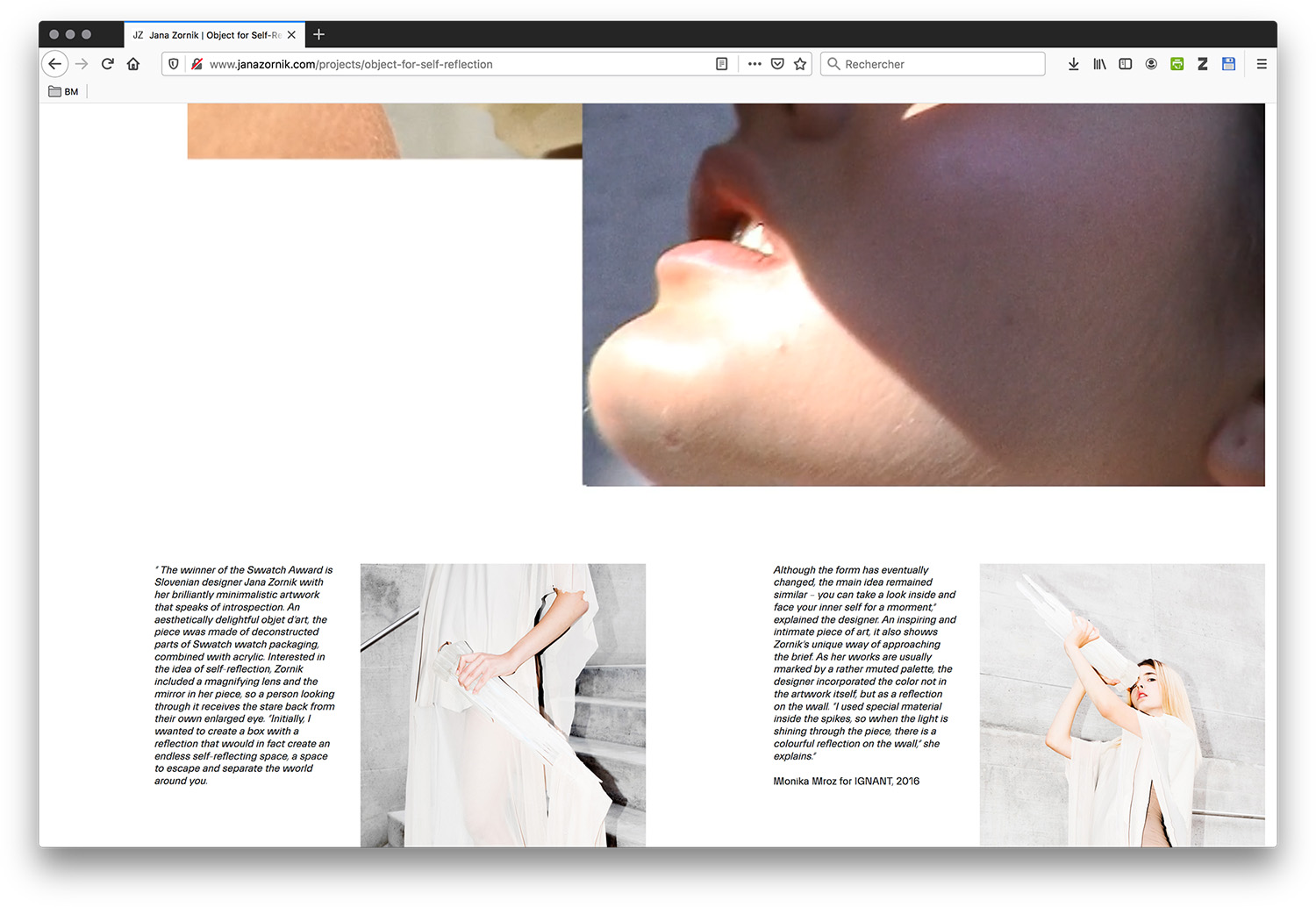Select the Jana Zornik tab
Screen dimensions: 1316x907
(208, 35)
